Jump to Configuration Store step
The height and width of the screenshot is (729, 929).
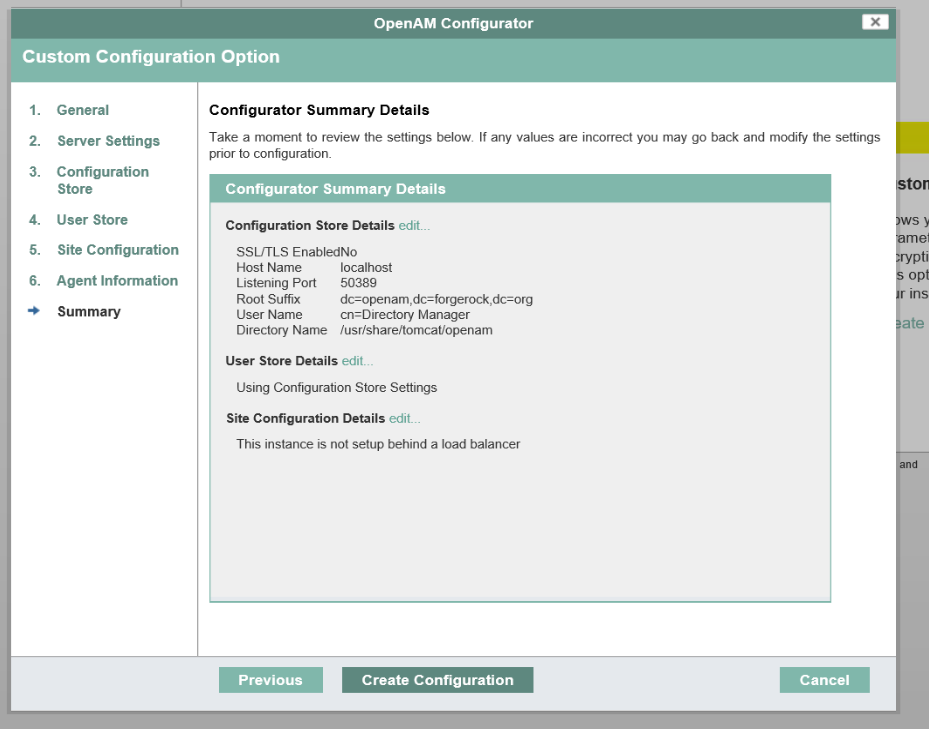(102, 180)
